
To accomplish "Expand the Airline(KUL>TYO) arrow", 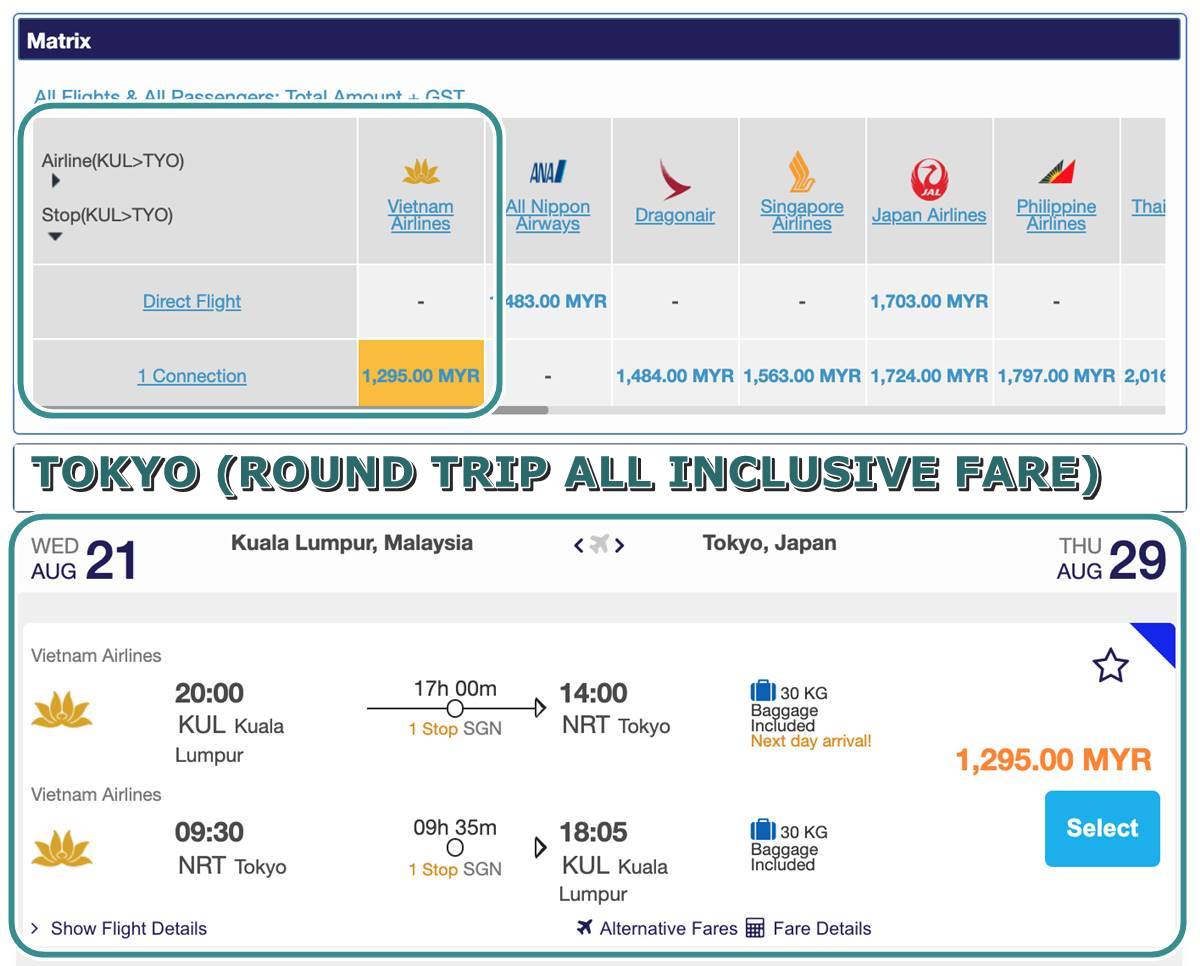I will (x=56, y=181).
